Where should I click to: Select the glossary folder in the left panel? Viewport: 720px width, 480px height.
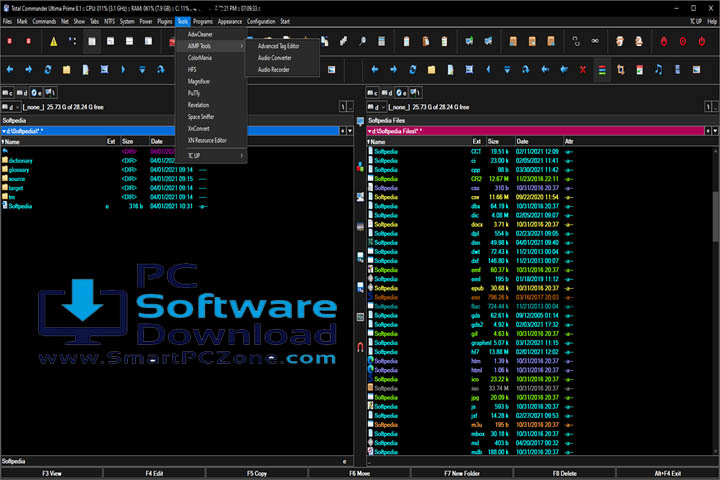(x=18, y=170)
